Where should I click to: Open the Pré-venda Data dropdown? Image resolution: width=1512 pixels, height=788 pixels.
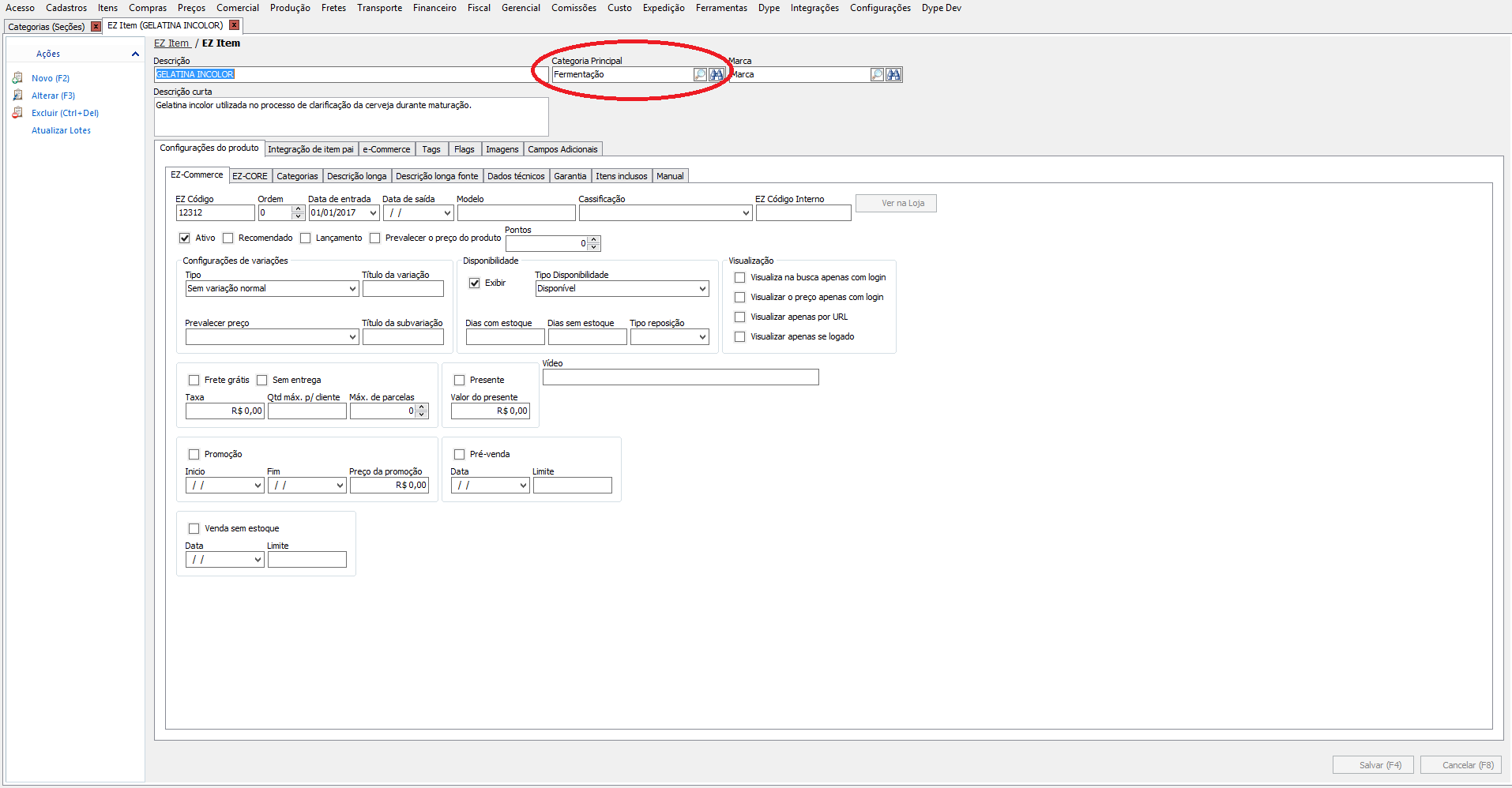[523, 486]
